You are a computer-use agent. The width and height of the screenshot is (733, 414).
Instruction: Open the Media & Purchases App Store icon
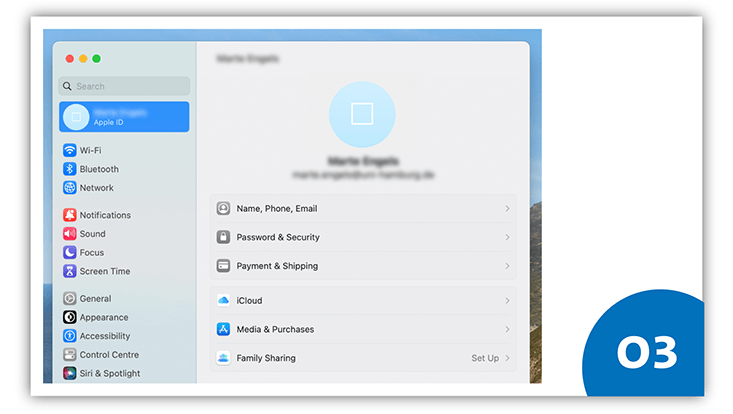click(x=224, y=329)
